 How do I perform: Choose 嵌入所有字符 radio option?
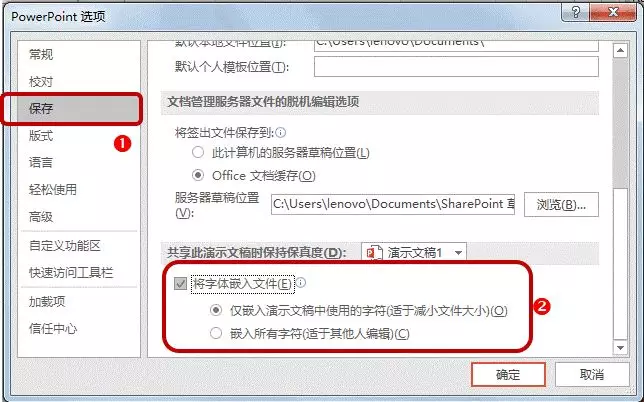216,333
